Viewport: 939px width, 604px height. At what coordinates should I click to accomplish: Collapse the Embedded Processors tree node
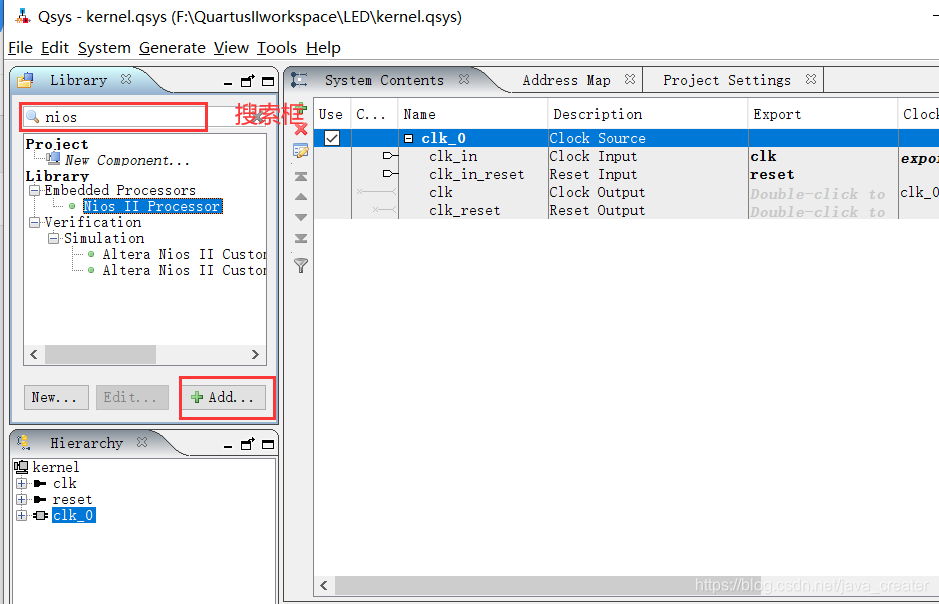[x=35, y=190]
